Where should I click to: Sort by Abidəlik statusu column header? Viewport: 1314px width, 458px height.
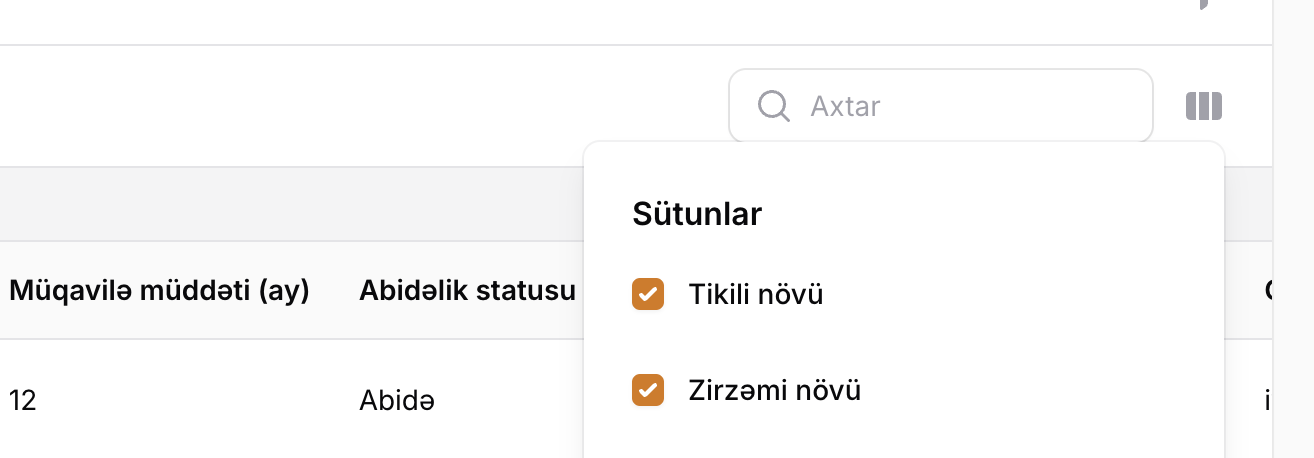tap(467, 291)
